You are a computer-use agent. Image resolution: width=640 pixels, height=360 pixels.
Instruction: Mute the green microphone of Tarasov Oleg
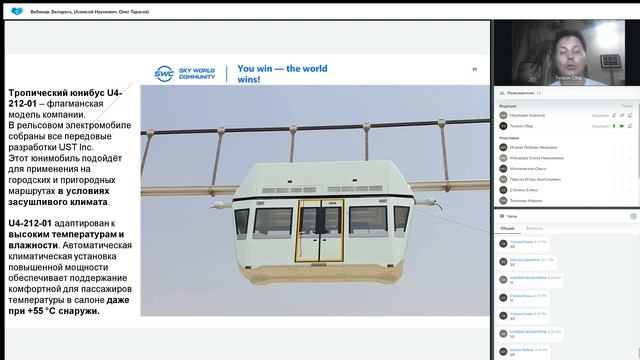(x=614, y=126)
